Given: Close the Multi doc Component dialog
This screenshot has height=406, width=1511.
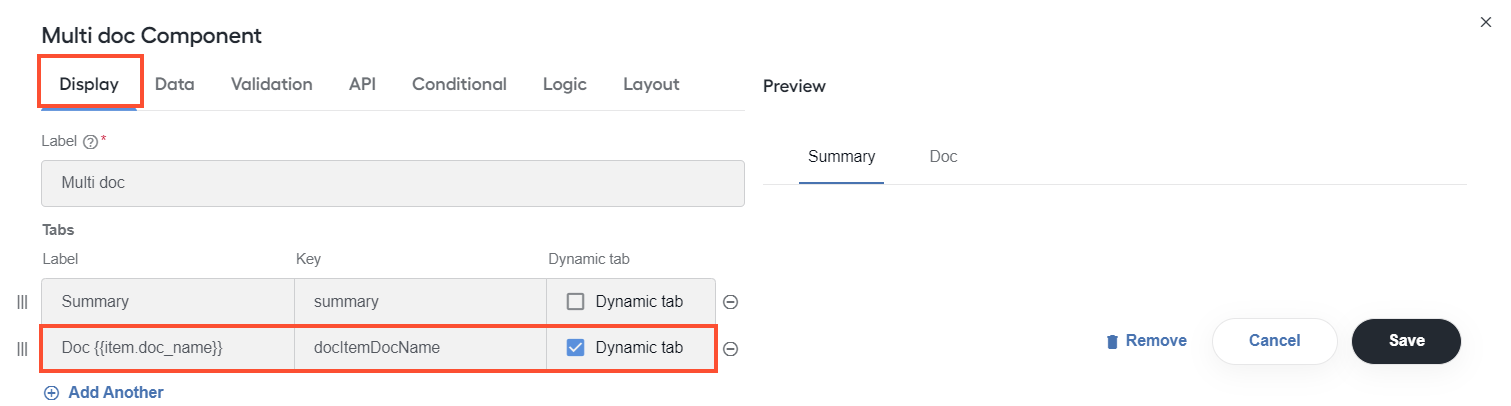Looking at the screenshot, I should tap(1485, 22).
